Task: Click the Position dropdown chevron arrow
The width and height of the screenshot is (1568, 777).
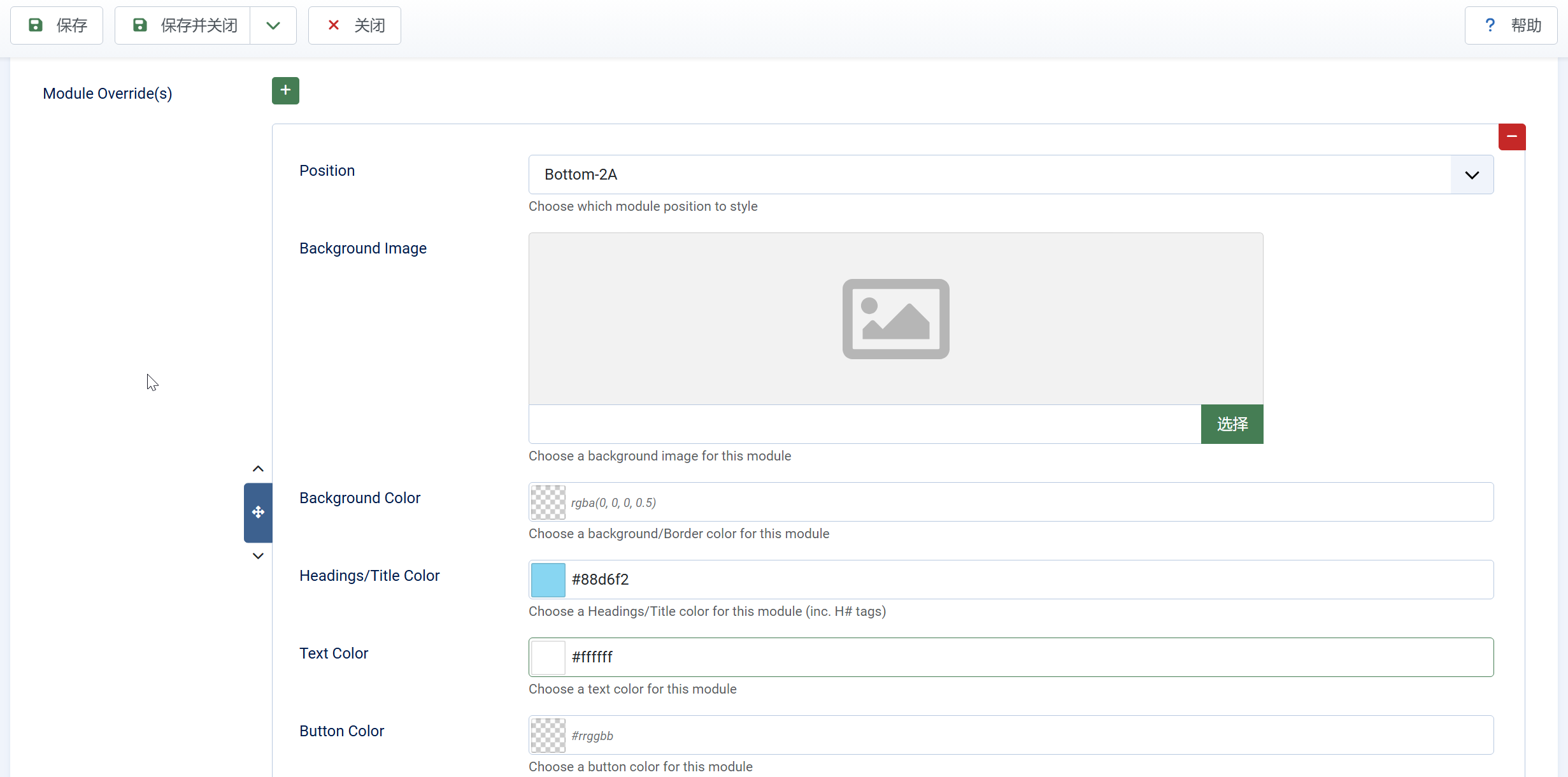Action: (x=1472, y=175)
